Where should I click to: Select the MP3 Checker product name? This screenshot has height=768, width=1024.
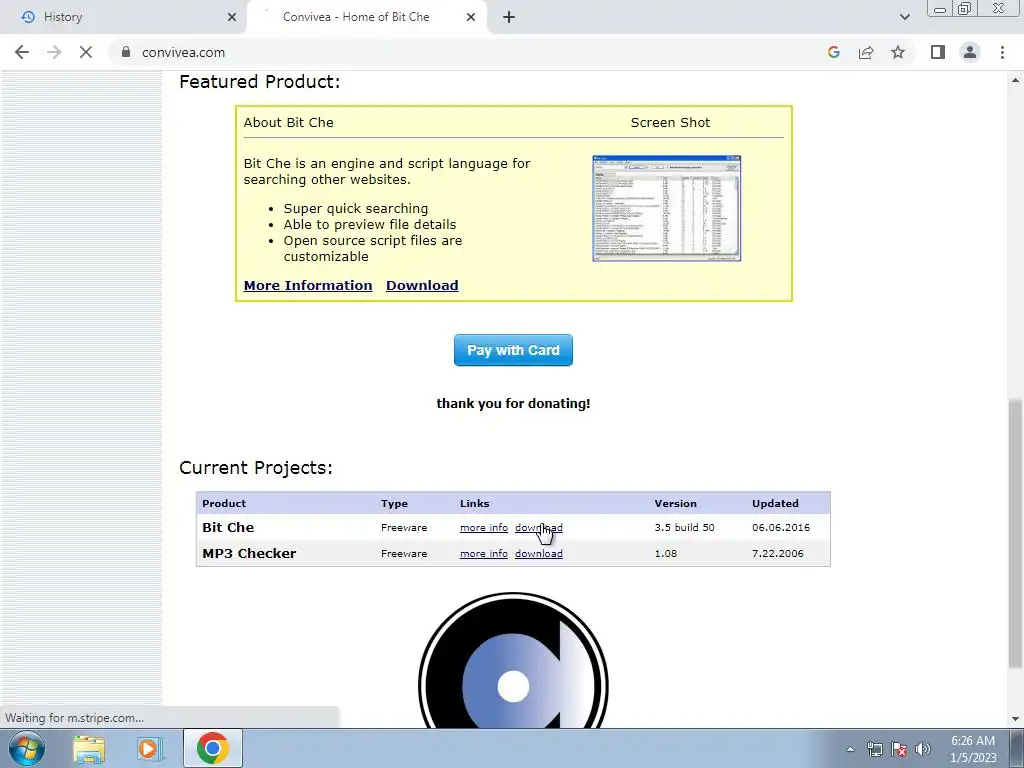pos(249,554)
